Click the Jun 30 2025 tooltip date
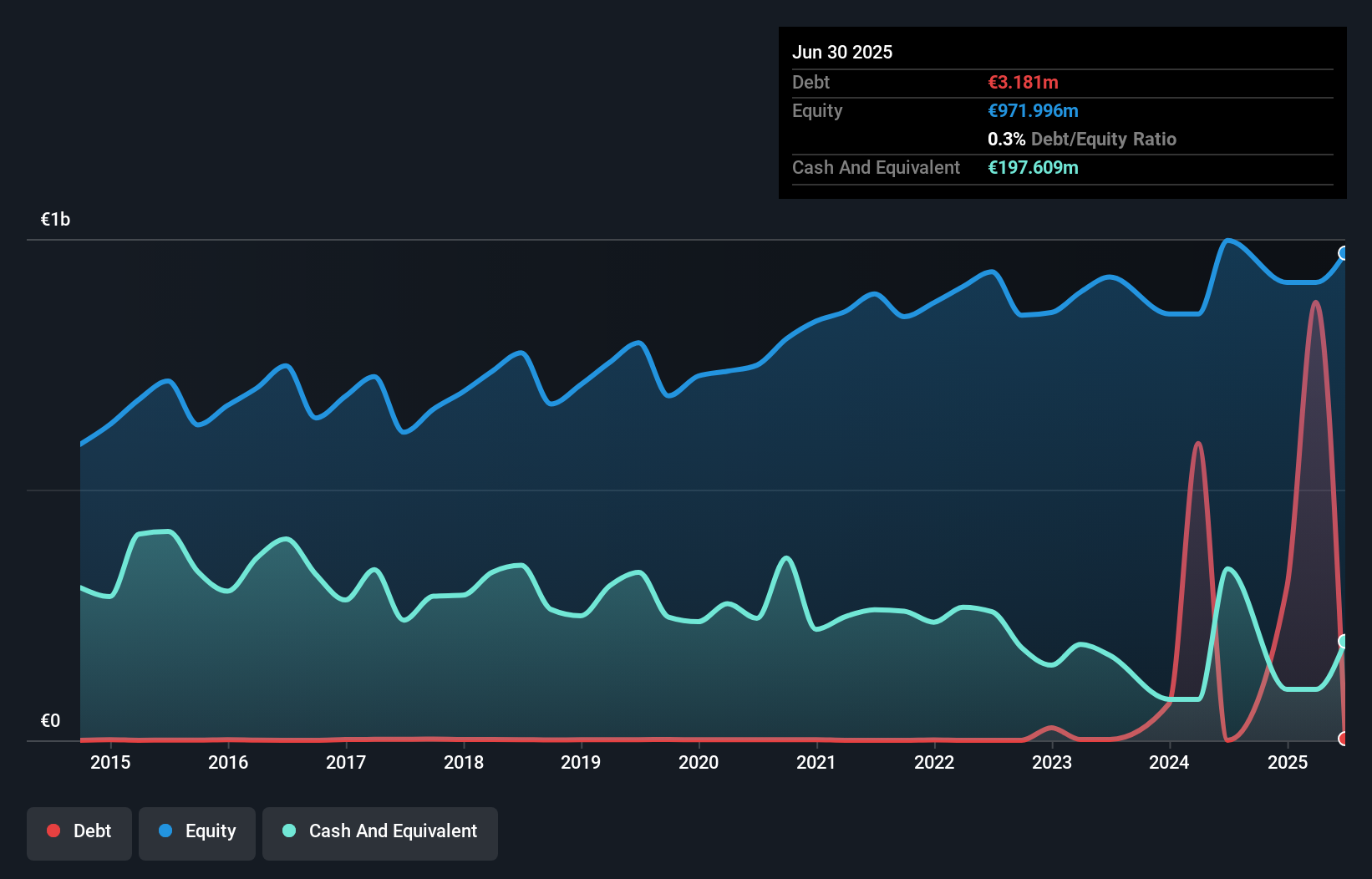1372x879 pixels. tap(842, 52)
